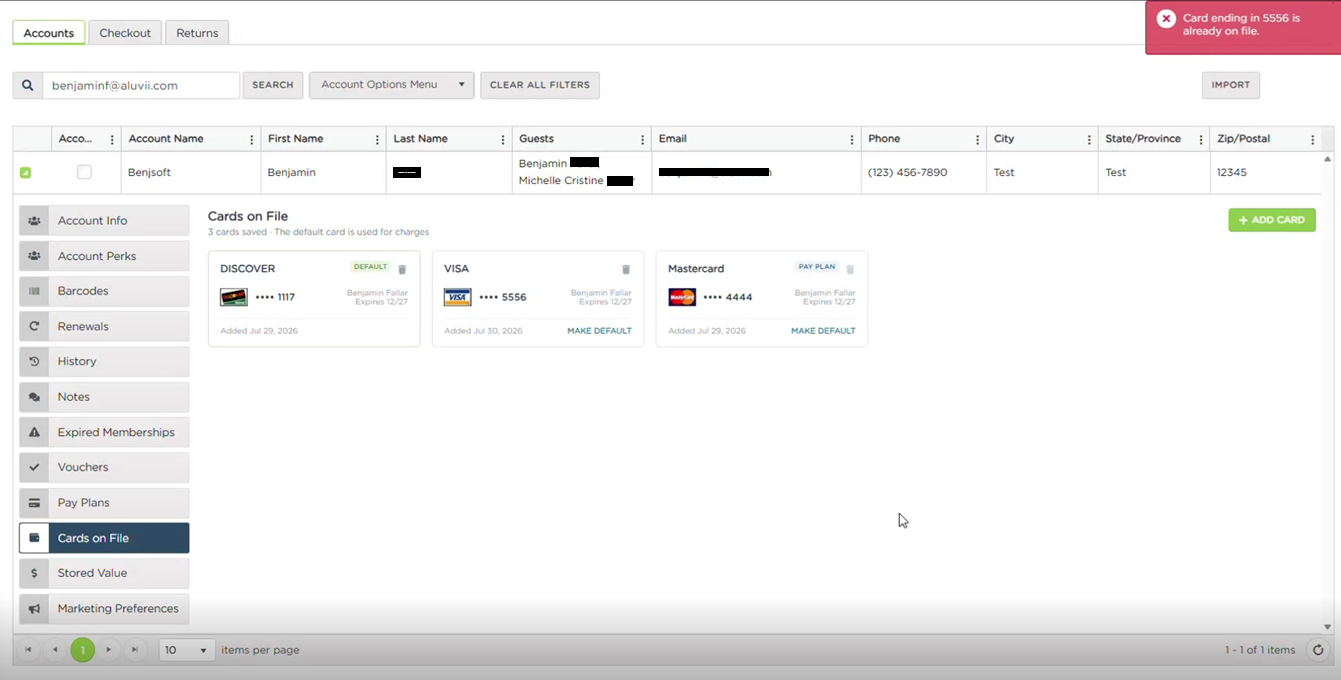Open the Account Options Menu dropdown
The height and width of the screenshot is (680, 1341).
(x=391, y=85)
